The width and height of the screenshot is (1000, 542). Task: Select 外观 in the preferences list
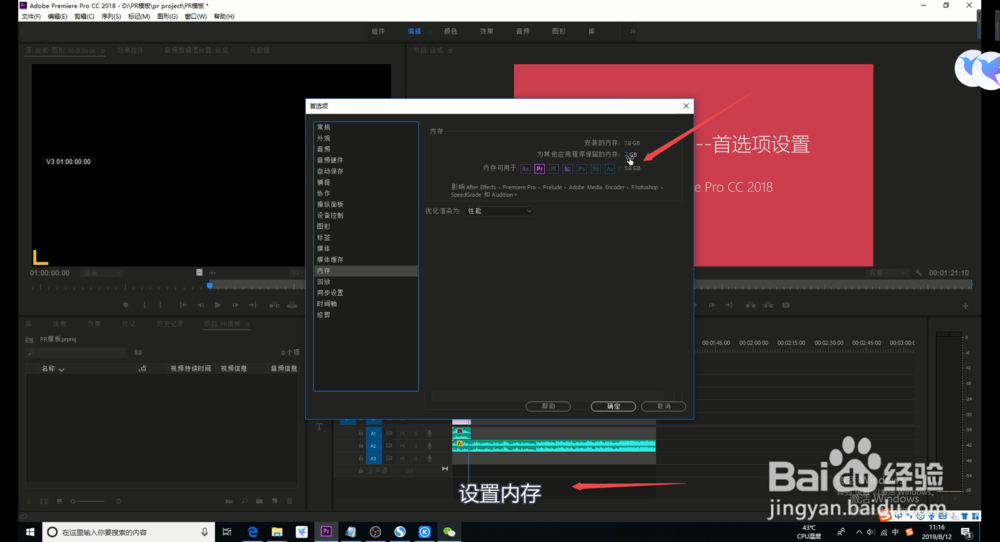coord(324,138)
